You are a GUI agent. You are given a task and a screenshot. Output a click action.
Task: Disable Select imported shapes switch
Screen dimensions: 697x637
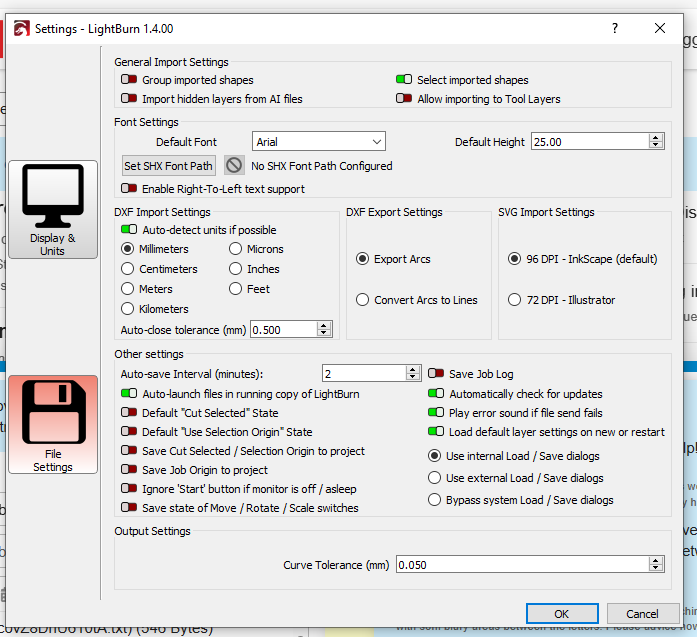(x=404, y=80)
